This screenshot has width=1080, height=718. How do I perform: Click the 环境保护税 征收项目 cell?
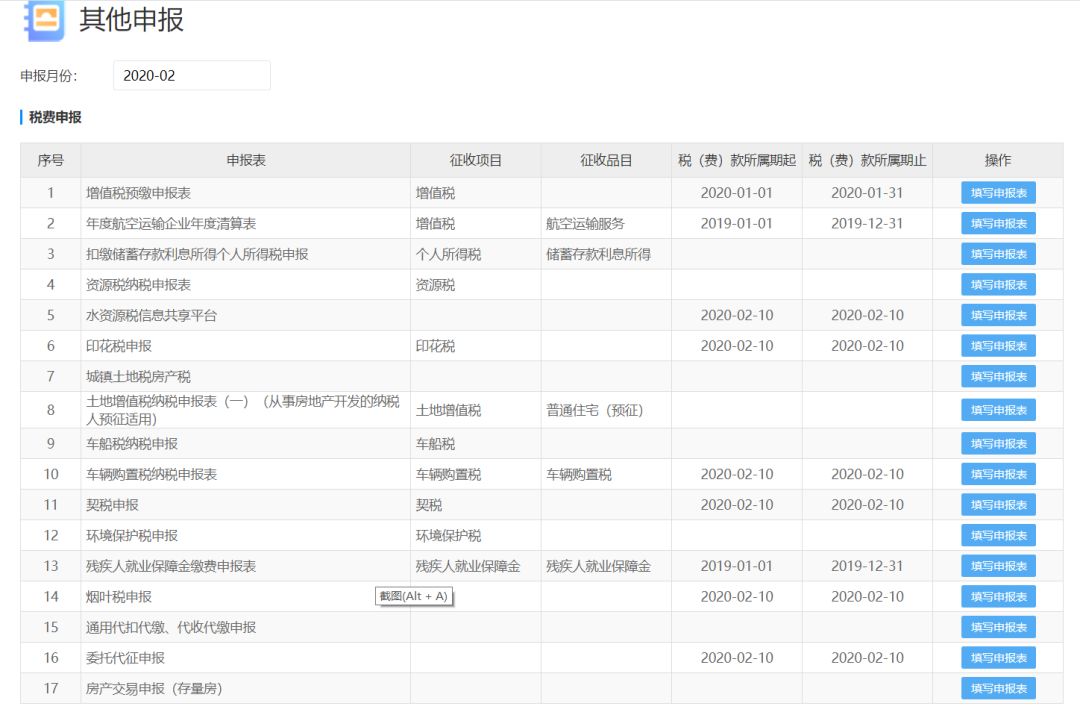coord(448,535)
